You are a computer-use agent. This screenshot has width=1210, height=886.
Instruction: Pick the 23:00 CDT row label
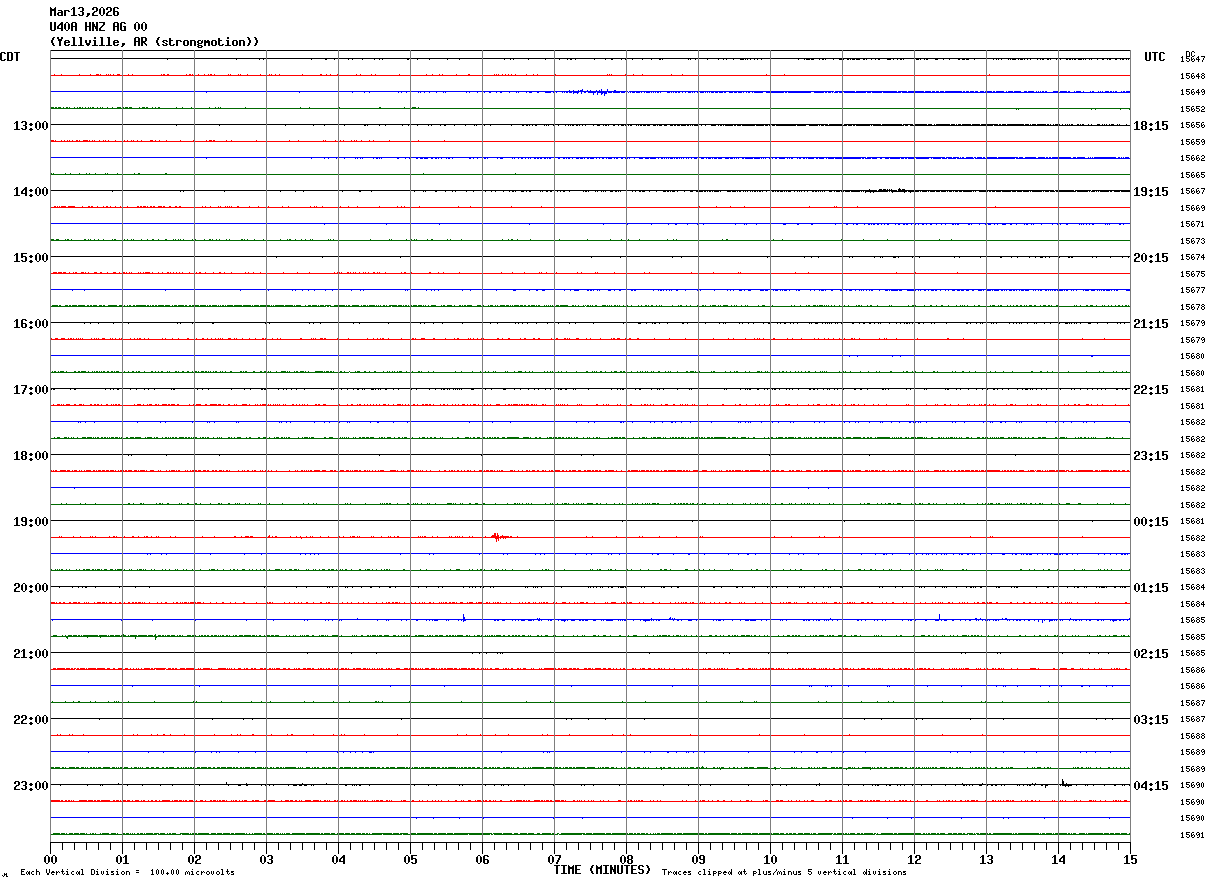[x=30, y=786]
